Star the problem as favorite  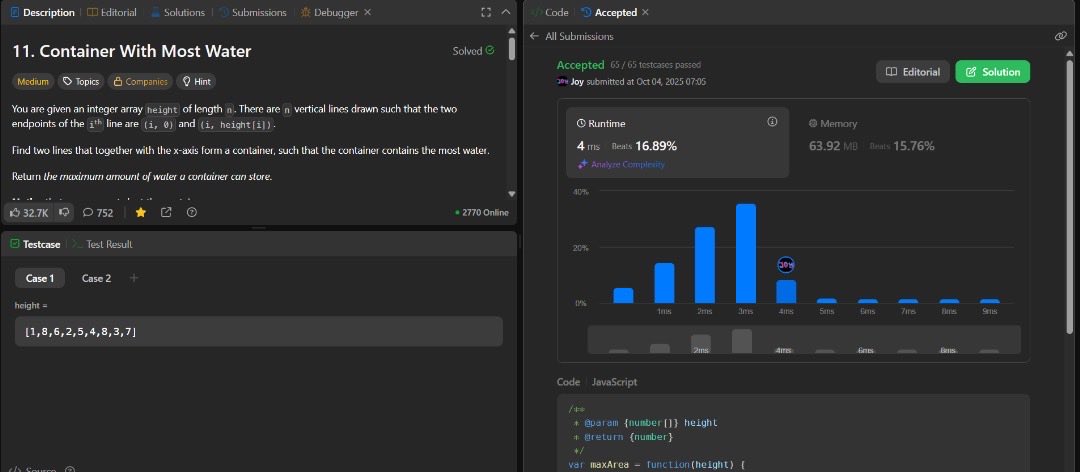(141, 213)
